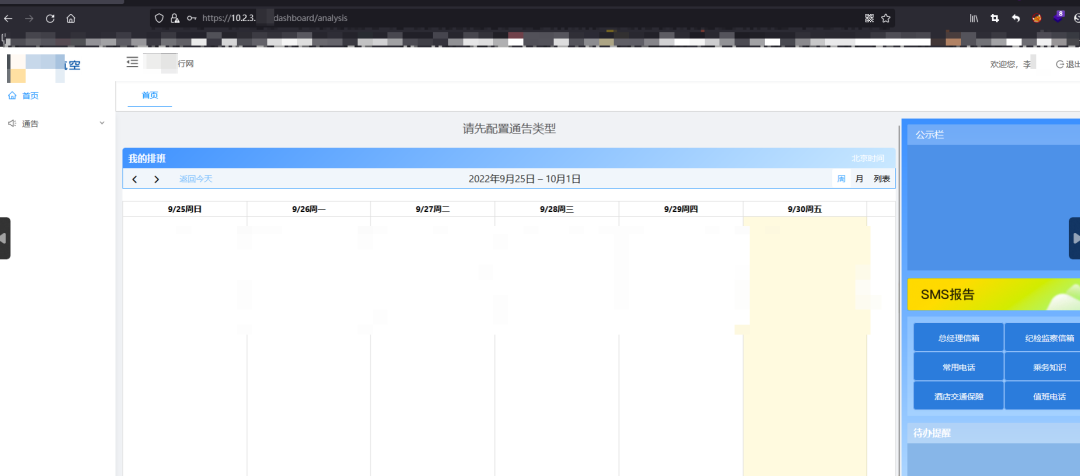Open 值班电话 button
Screen dimensions: 1080x476
point(1043,396)
